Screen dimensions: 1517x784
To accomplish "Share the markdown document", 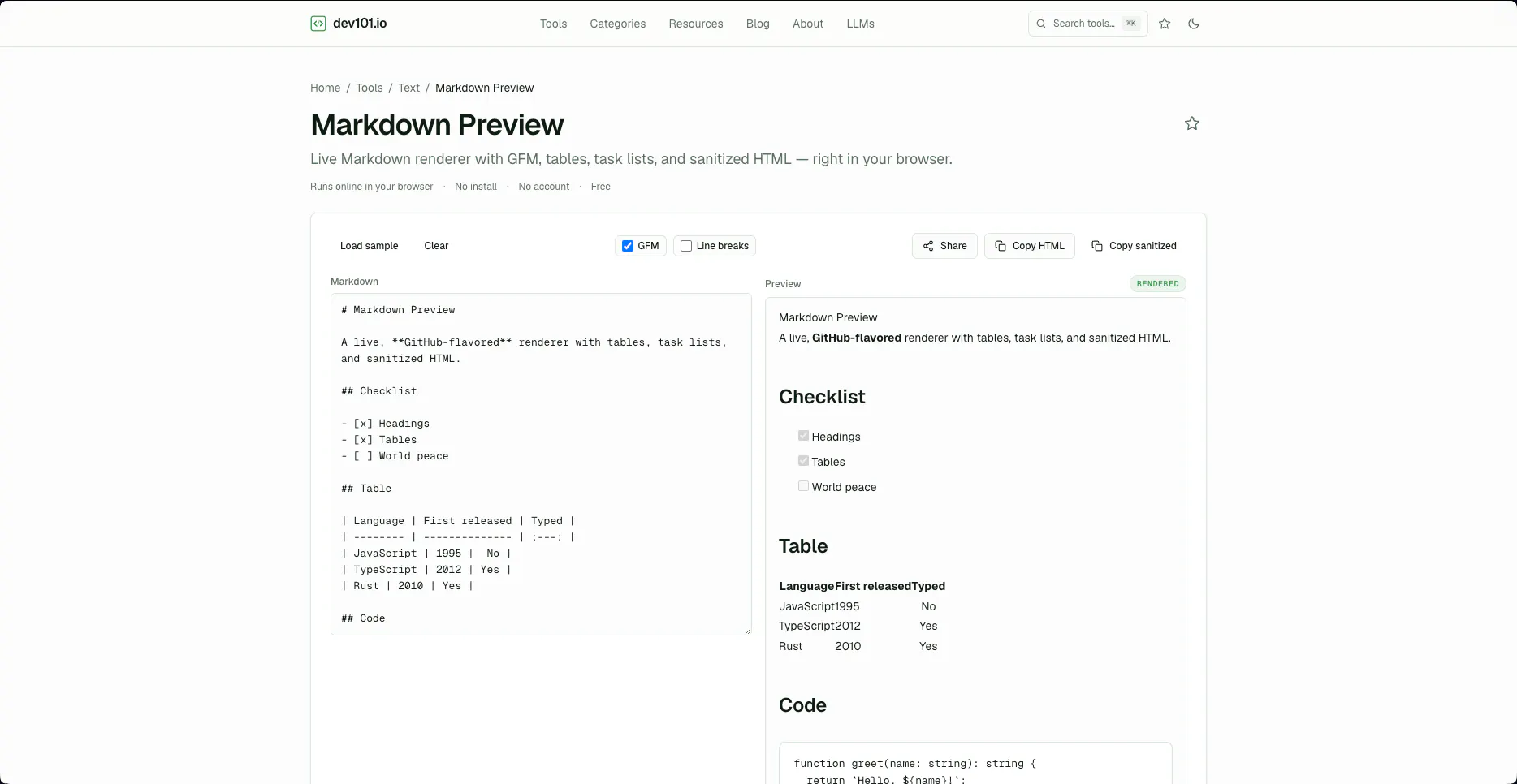I will click(944, 246).
